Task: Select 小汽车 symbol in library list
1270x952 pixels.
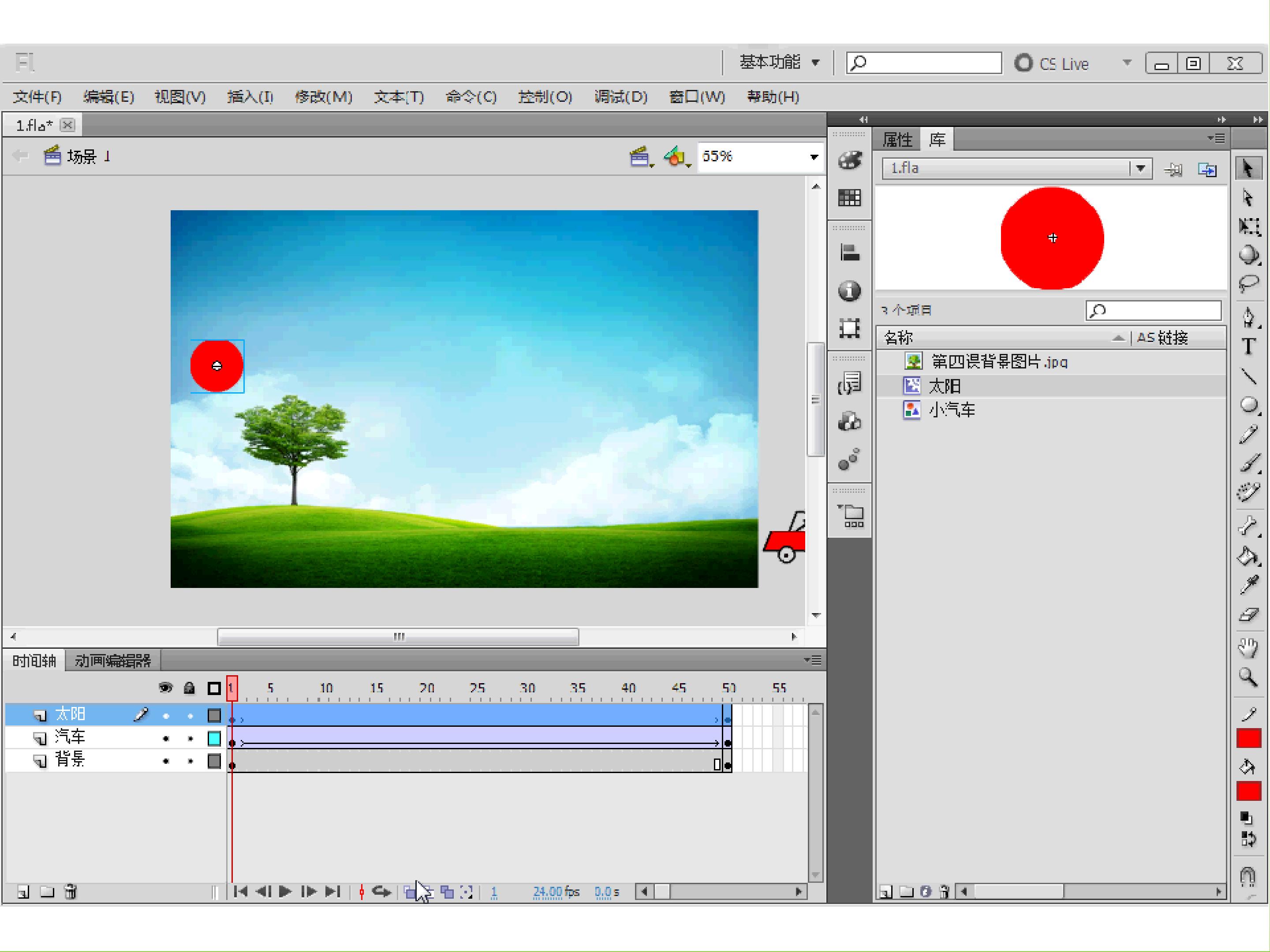Action: click(x=952, y=410)
